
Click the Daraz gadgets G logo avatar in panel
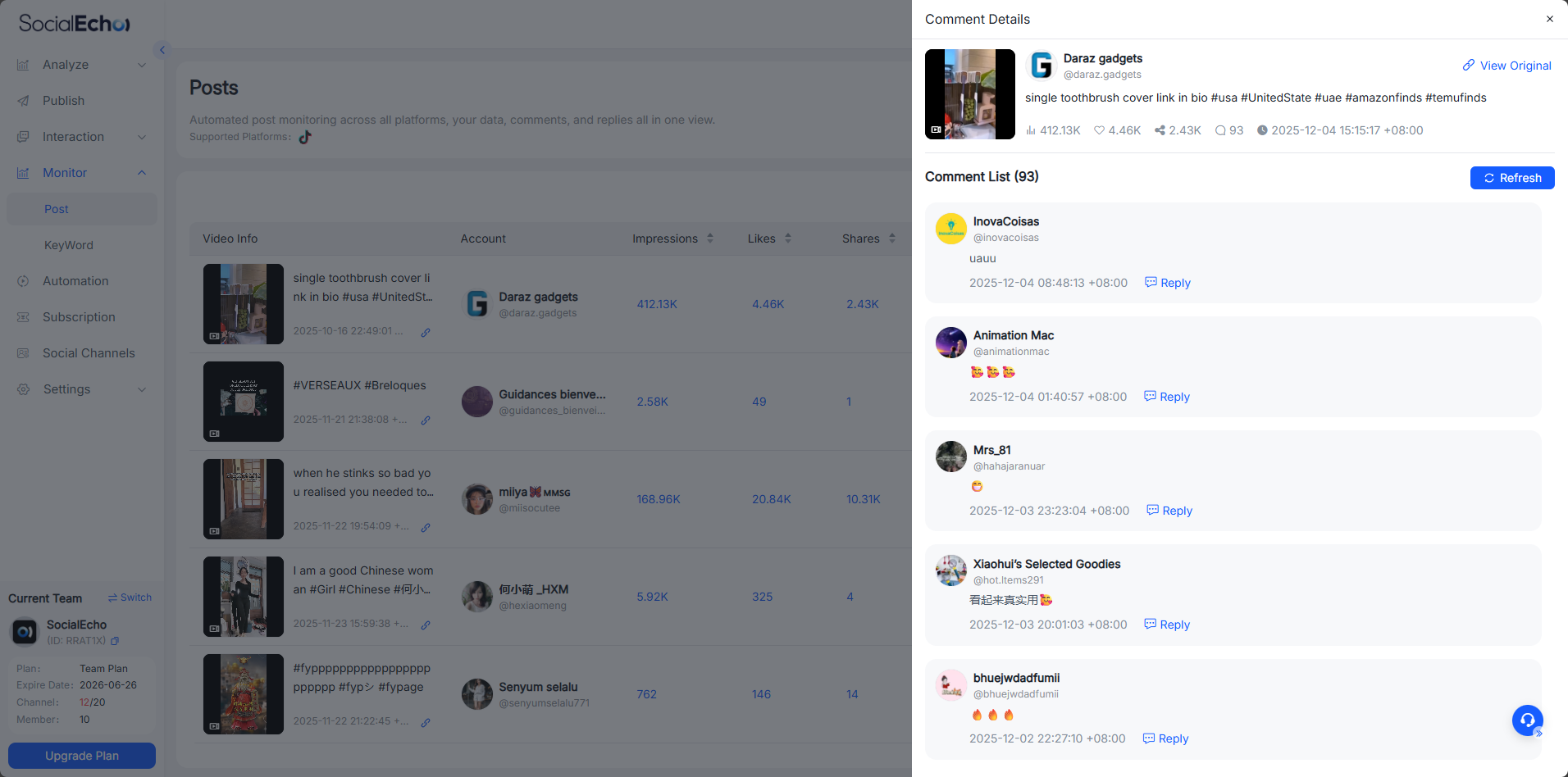[1042, 66]
